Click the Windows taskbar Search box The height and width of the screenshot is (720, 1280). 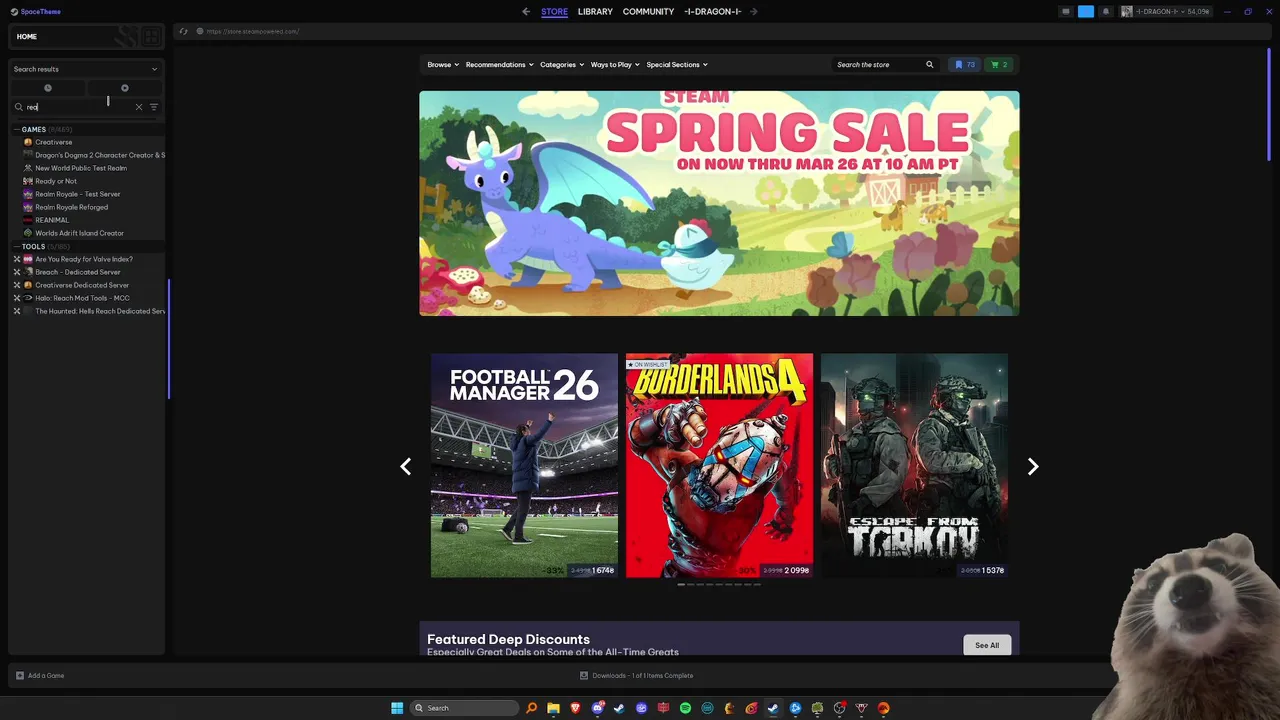click(x=464, y=708)
